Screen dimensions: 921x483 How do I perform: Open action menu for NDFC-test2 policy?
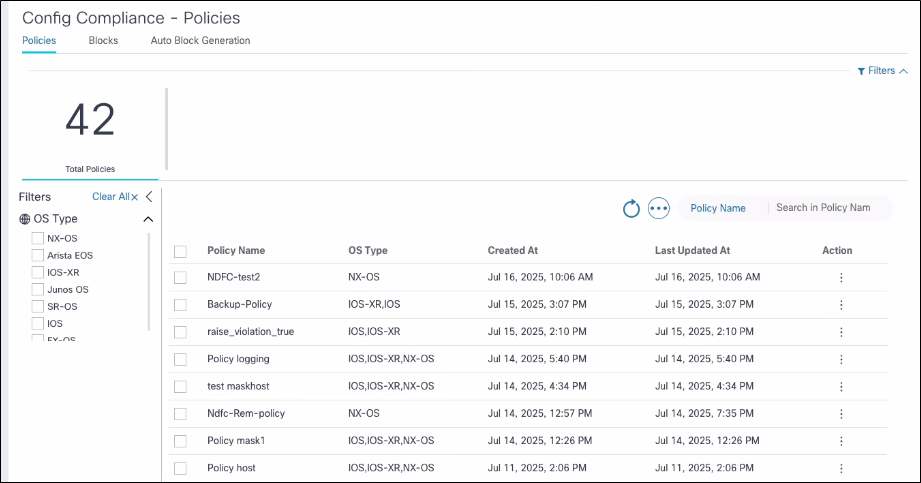tap(840, 277)
